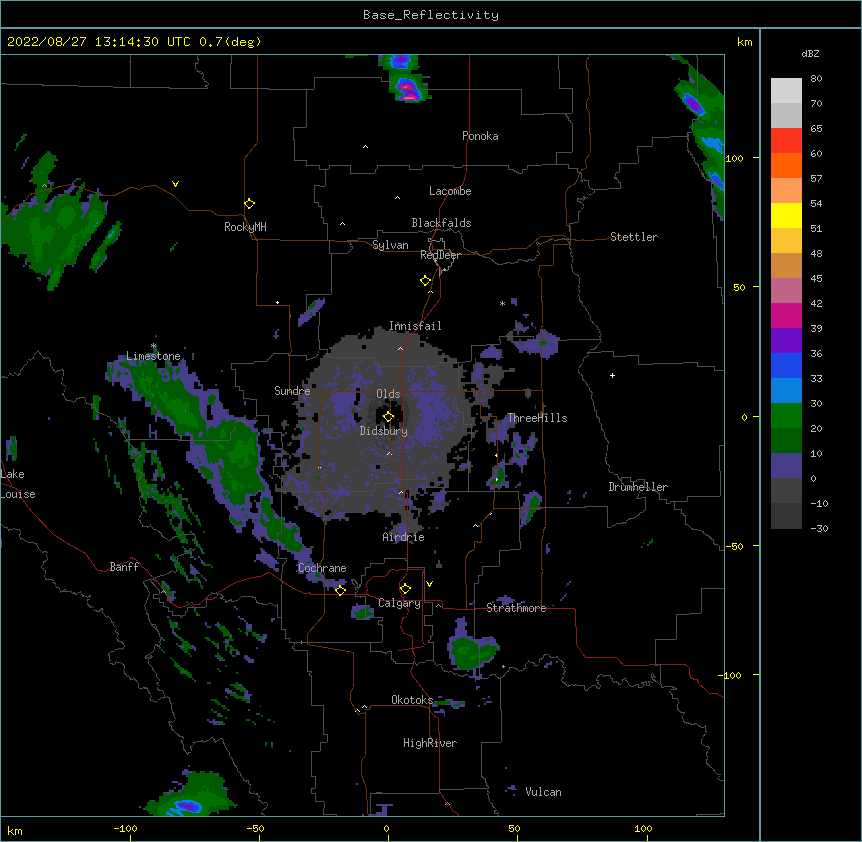862x842 pixels.
Task: Click the Okotoks label
Action: click(x=412, y=700)
